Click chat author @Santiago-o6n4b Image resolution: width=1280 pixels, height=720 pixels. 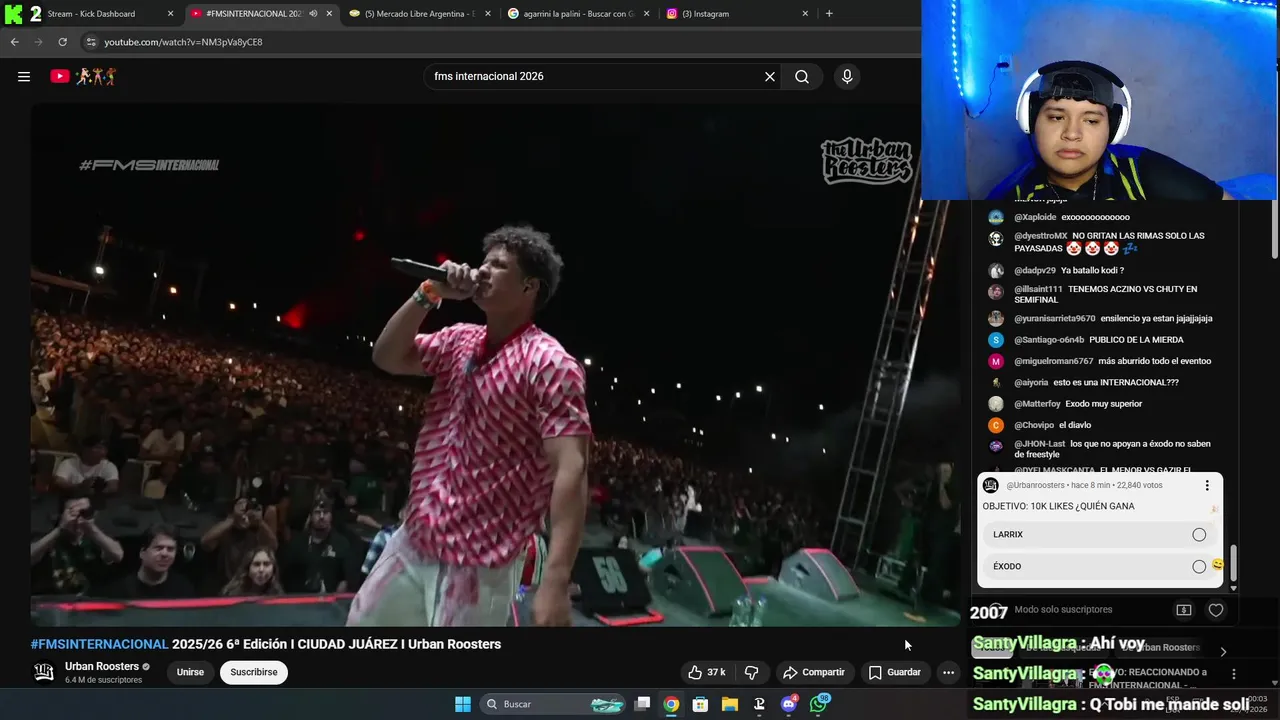pos(1049,340)
